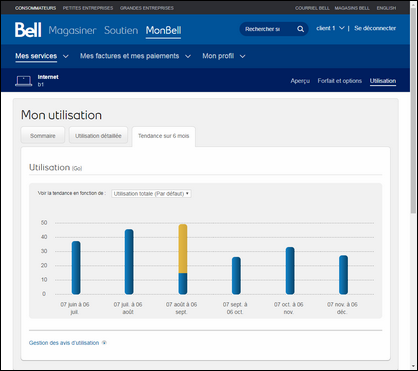The image size is (418, 371).
Task: Switch site language to English
Action: [x=386, y=8]
